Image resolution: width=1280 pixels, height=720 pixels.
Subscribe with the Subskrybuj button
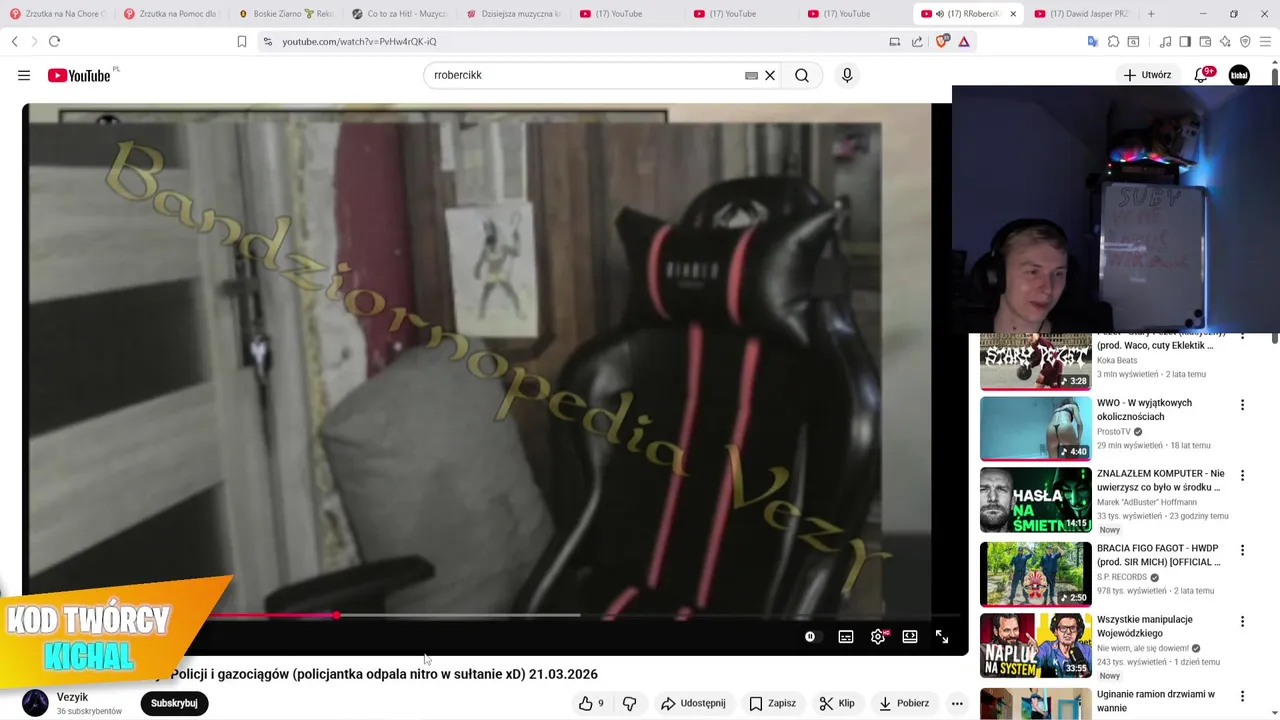pyautogui.click(x=174, y=703)
